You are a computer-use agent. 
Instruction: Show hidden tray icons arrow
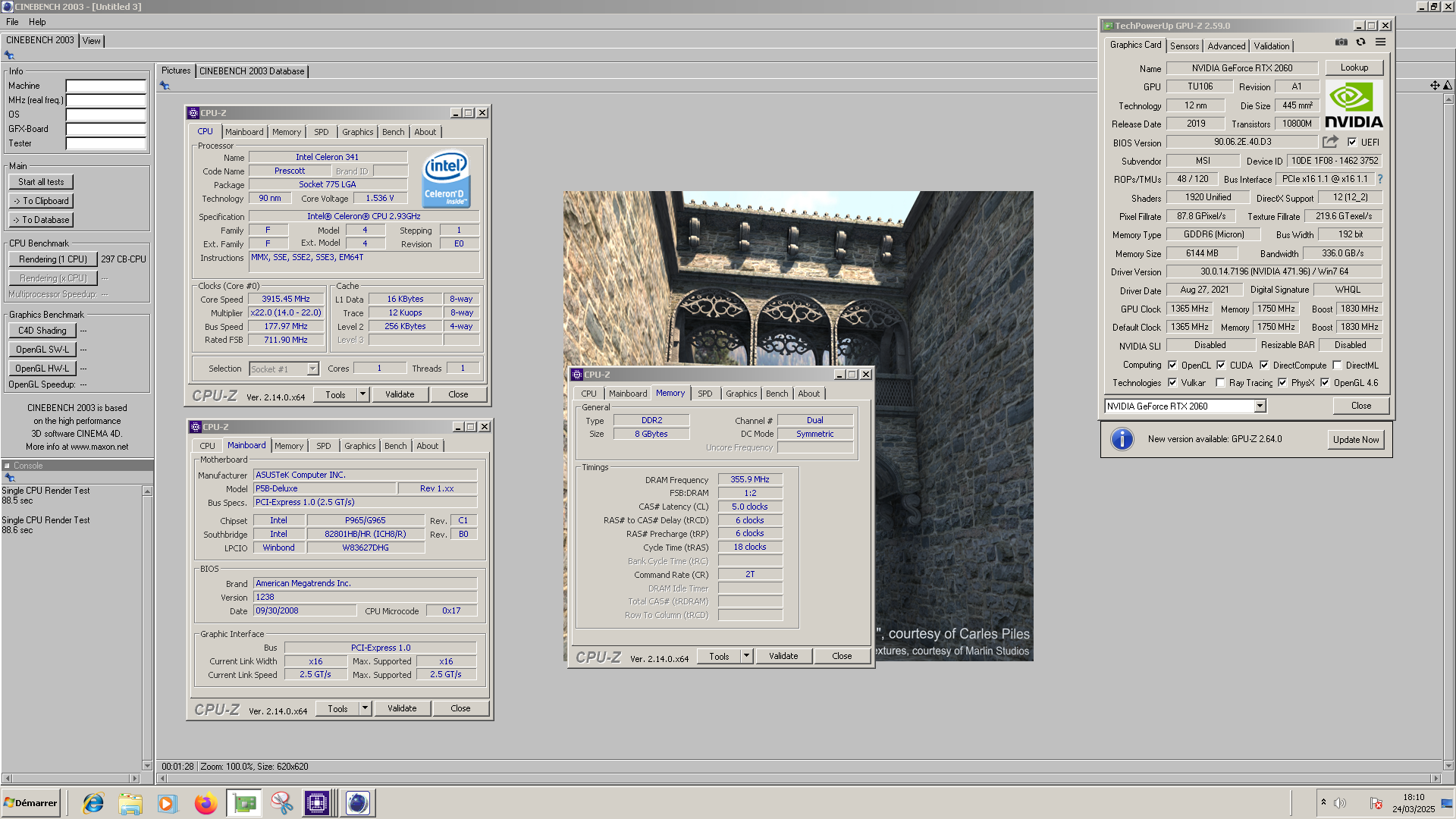(1323, 802)
